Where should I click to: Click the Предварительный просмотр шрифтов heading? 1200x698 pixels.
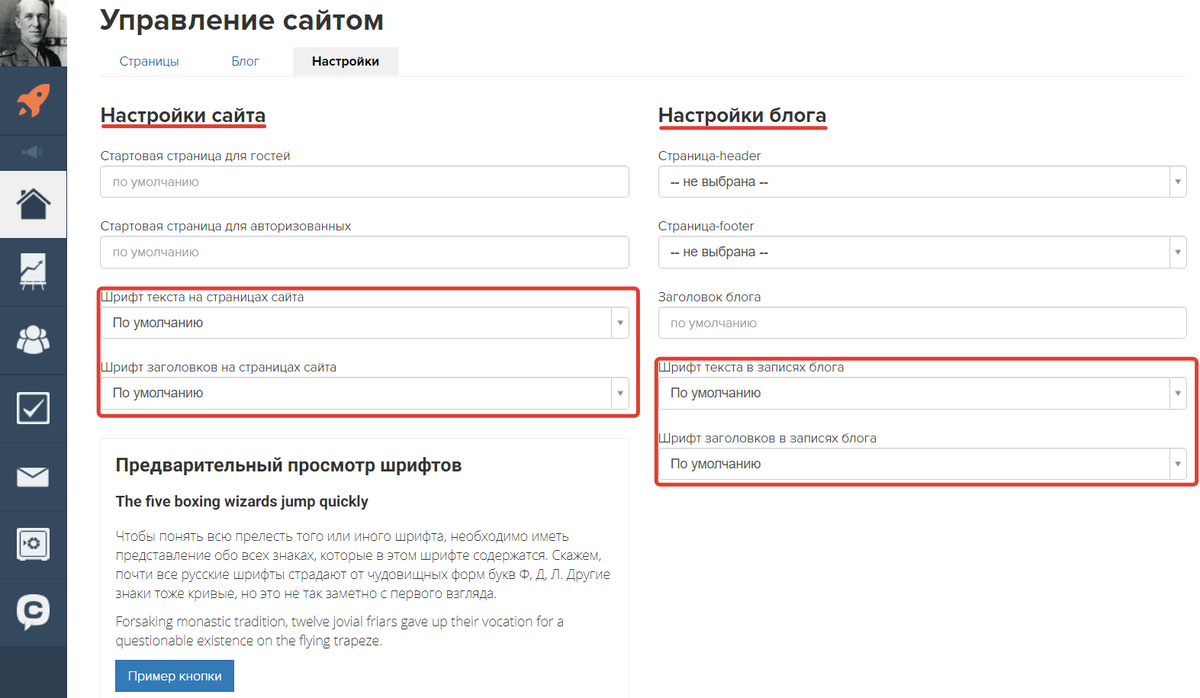tap(288, 465)
